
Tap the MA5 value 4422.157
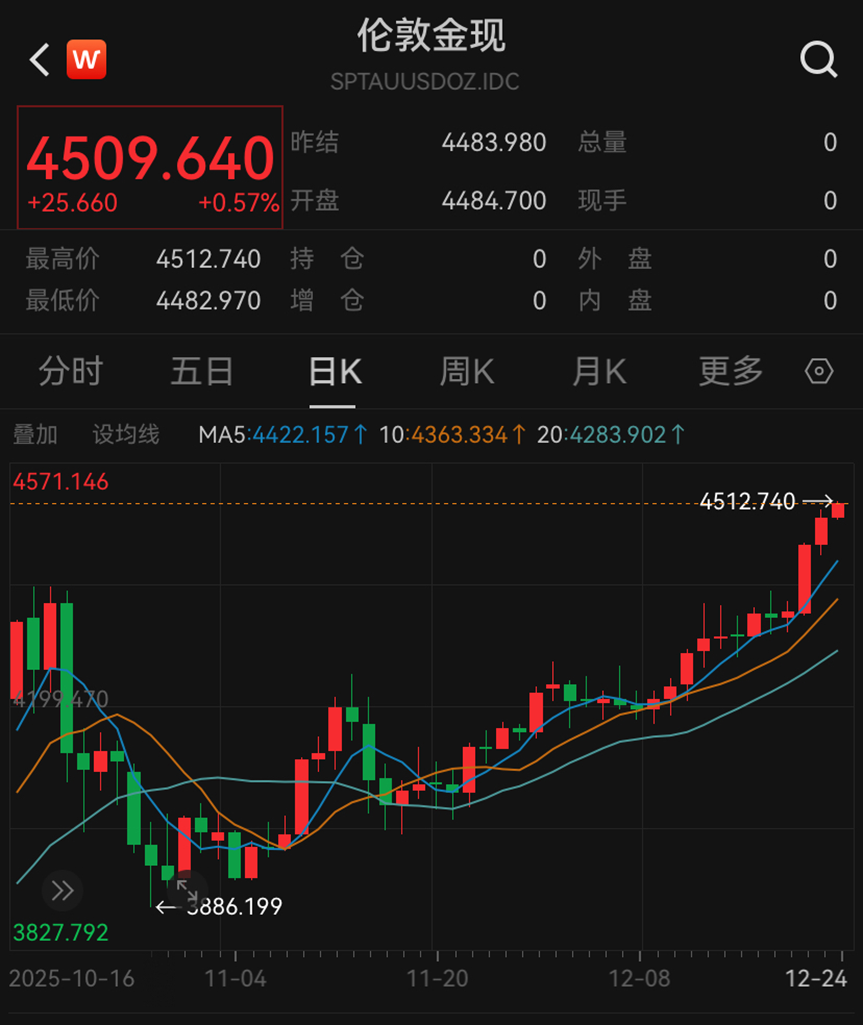click(x=300, y=435)
